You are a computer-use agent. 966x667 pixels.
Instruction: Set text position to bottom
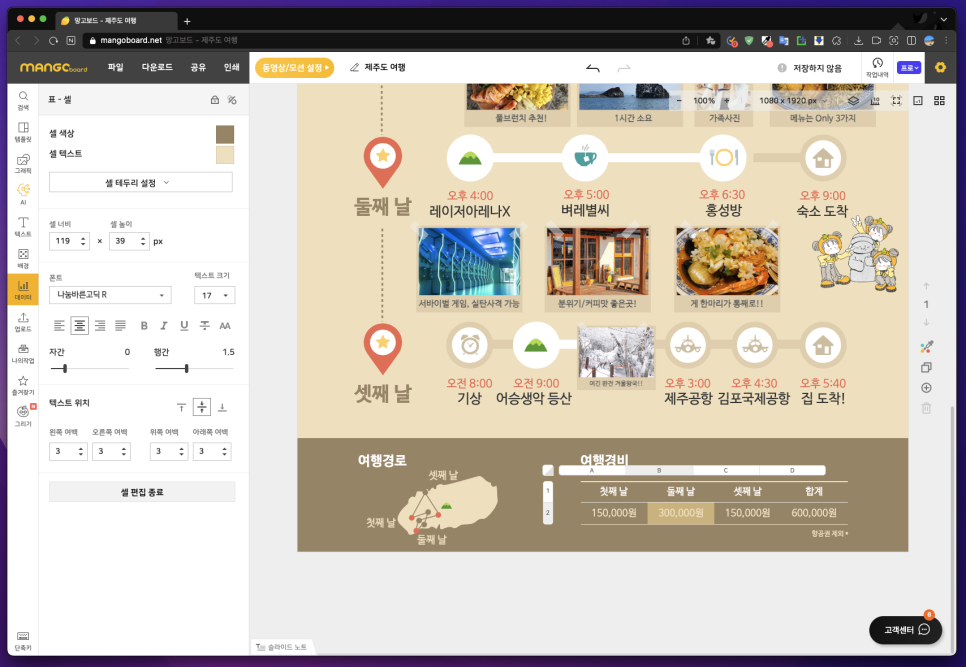coord(222,407)
